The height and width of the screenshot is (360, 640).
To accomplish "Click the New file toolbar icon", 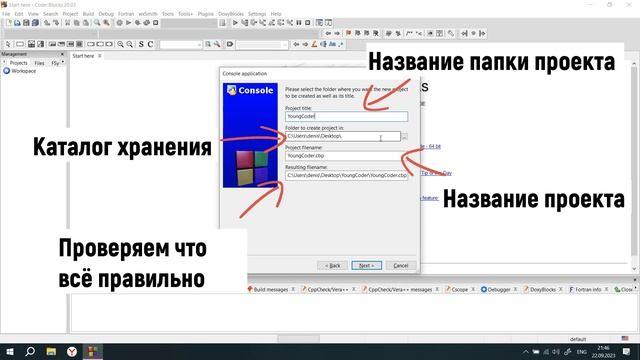I will pos(9,23).
